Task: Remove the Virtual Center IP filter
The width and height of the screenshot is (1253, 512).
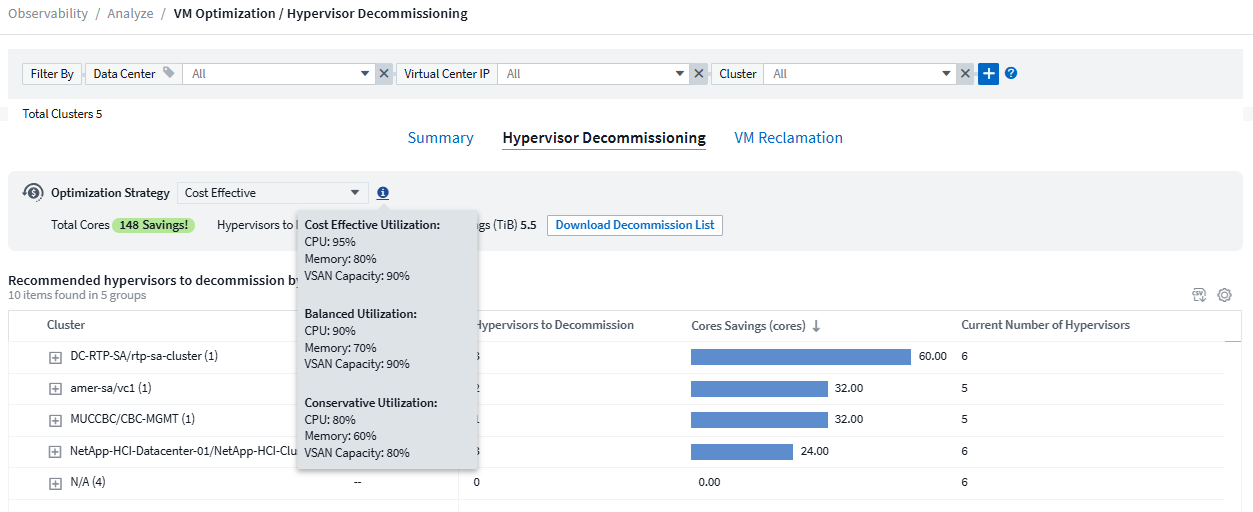Action: [699, 73]
